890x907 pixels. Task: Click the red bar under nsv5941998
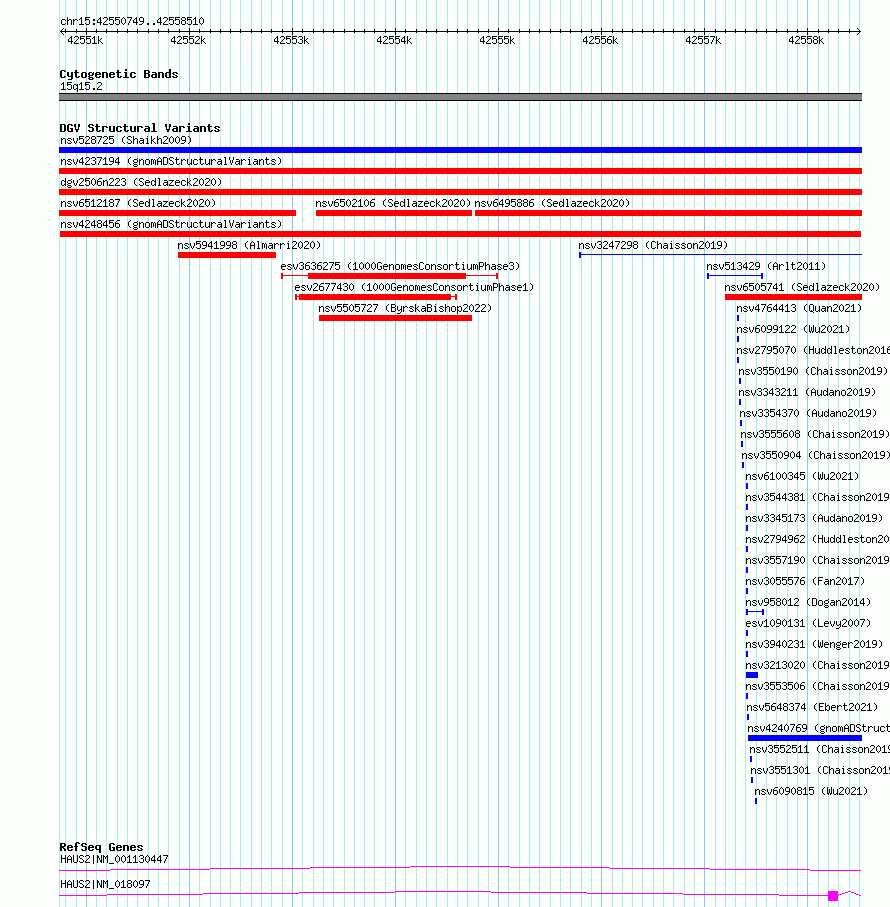click(x=227, y=255)
